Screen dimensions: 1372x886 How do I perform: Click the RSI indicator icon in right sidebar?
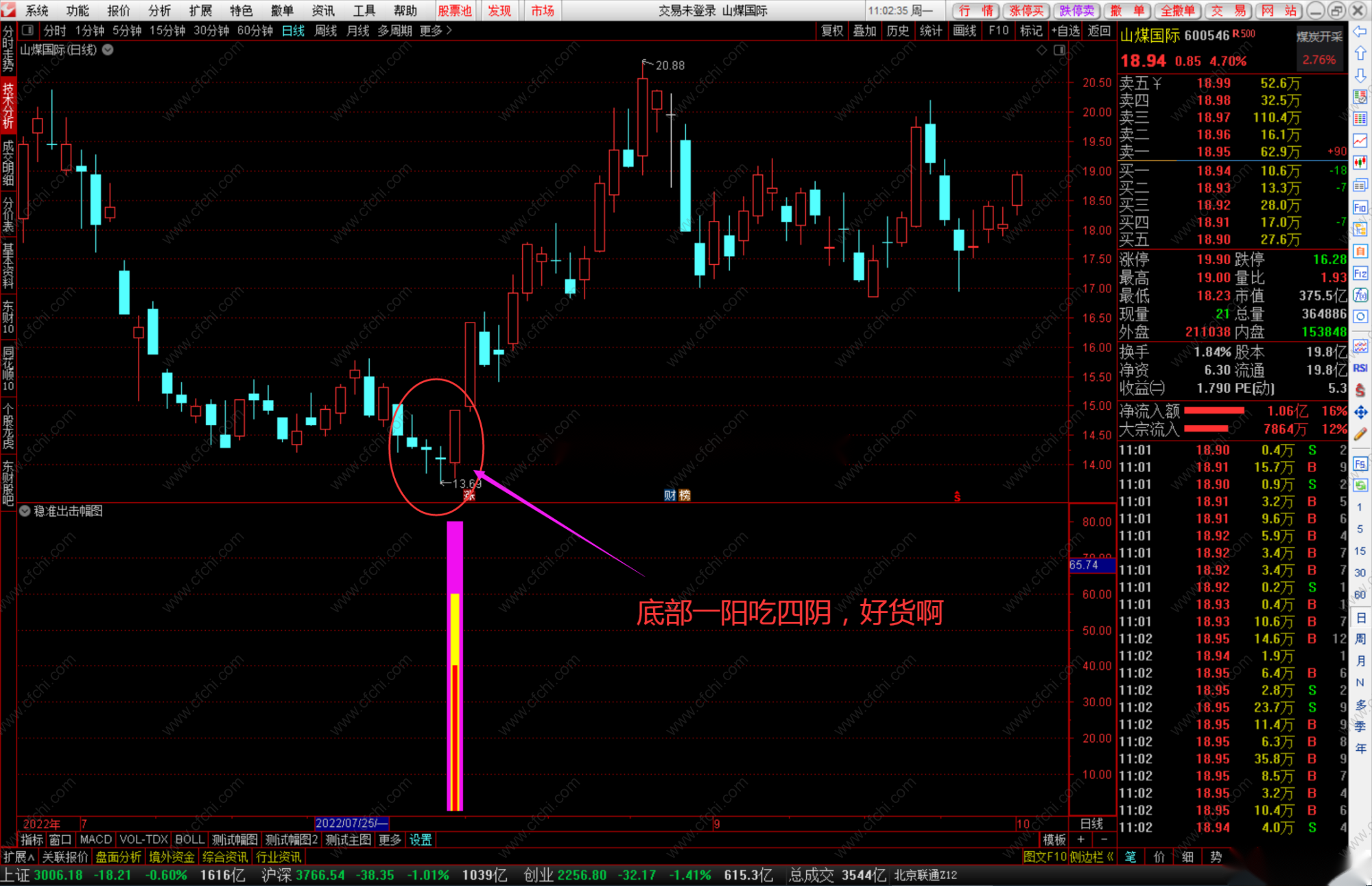[x=1360, y=369]
